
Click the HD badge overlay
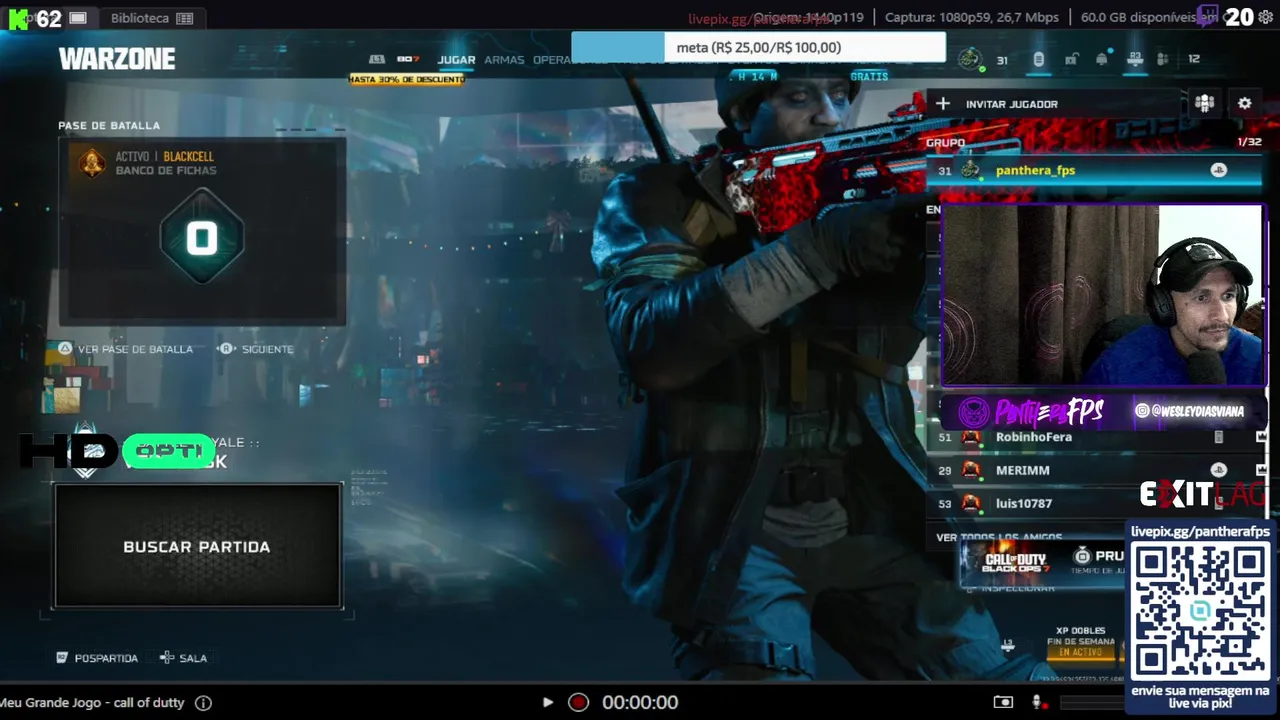68,451
